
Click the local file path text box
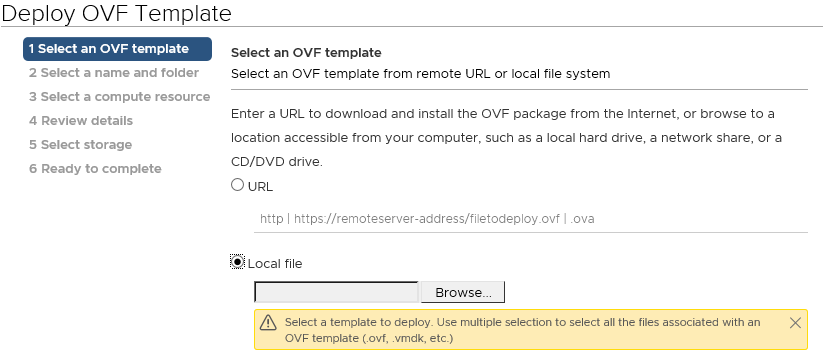coord(336,292)
